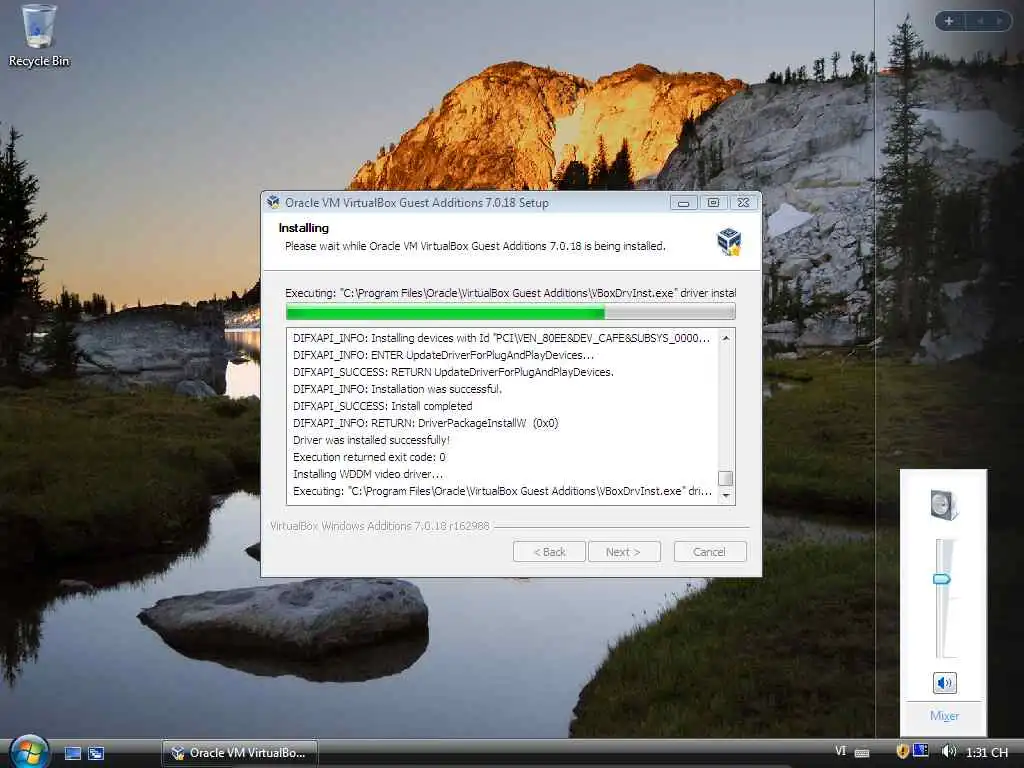Click the VI language indicator in taskbar
The width and height of the screenshot is (1024, 768).
[840, 751]
